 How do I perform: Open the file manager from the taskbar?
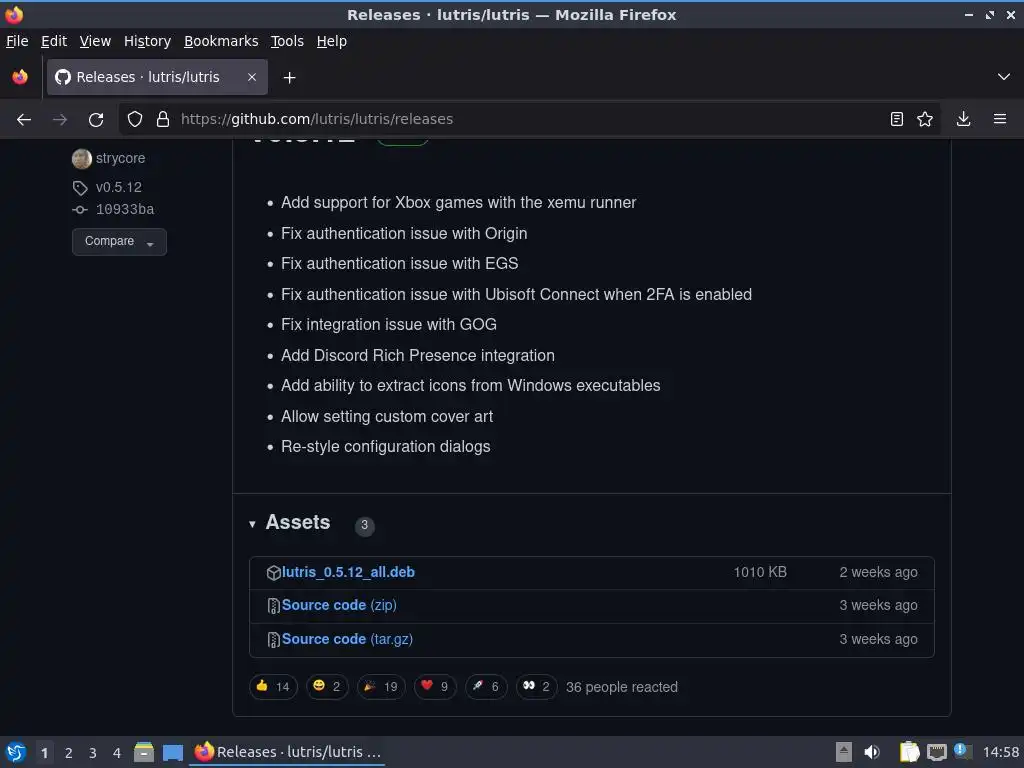[x=144, y=752]
